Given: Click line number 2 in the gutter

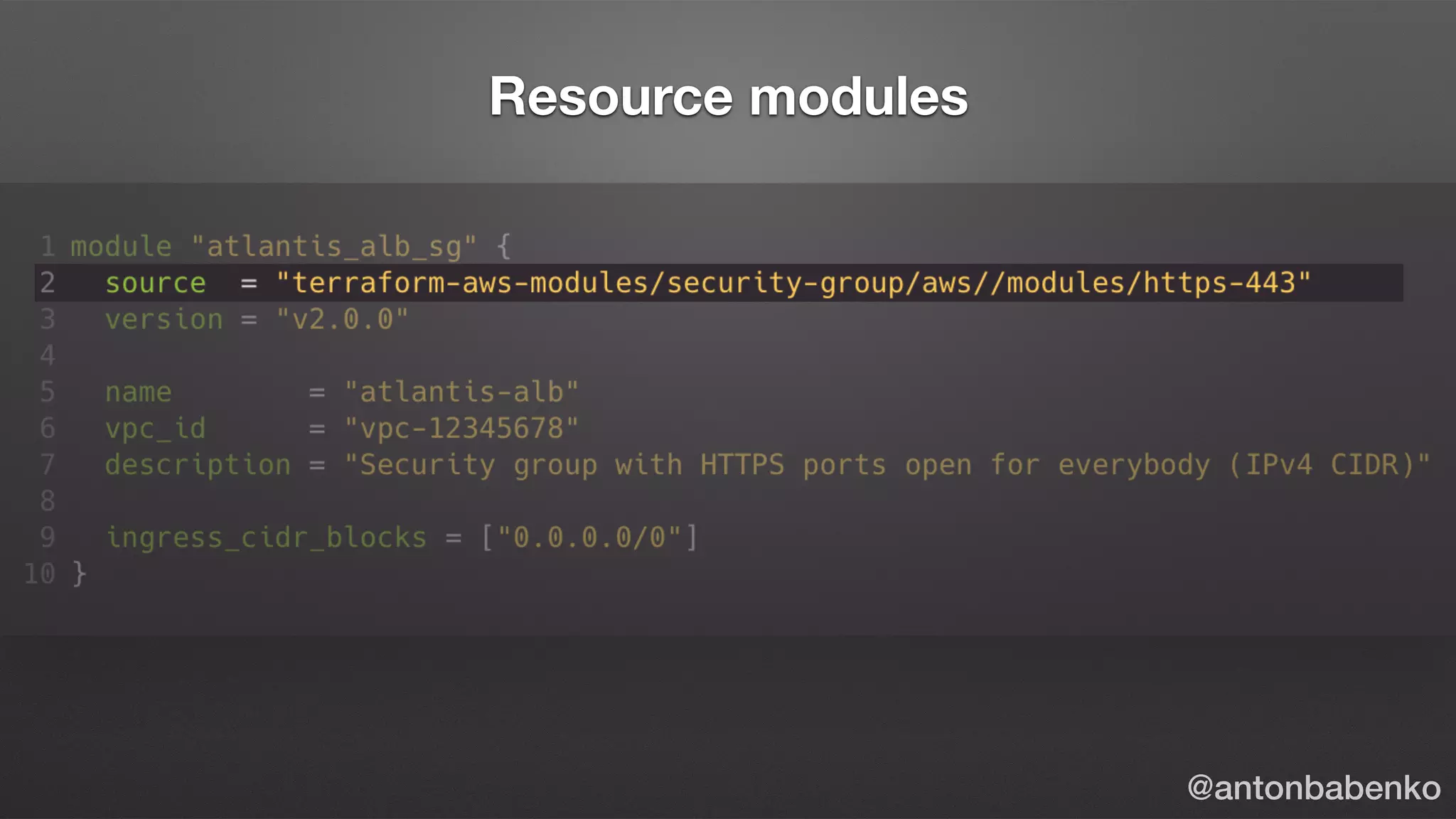Looking at the screenshot, I should pos(48,283).
